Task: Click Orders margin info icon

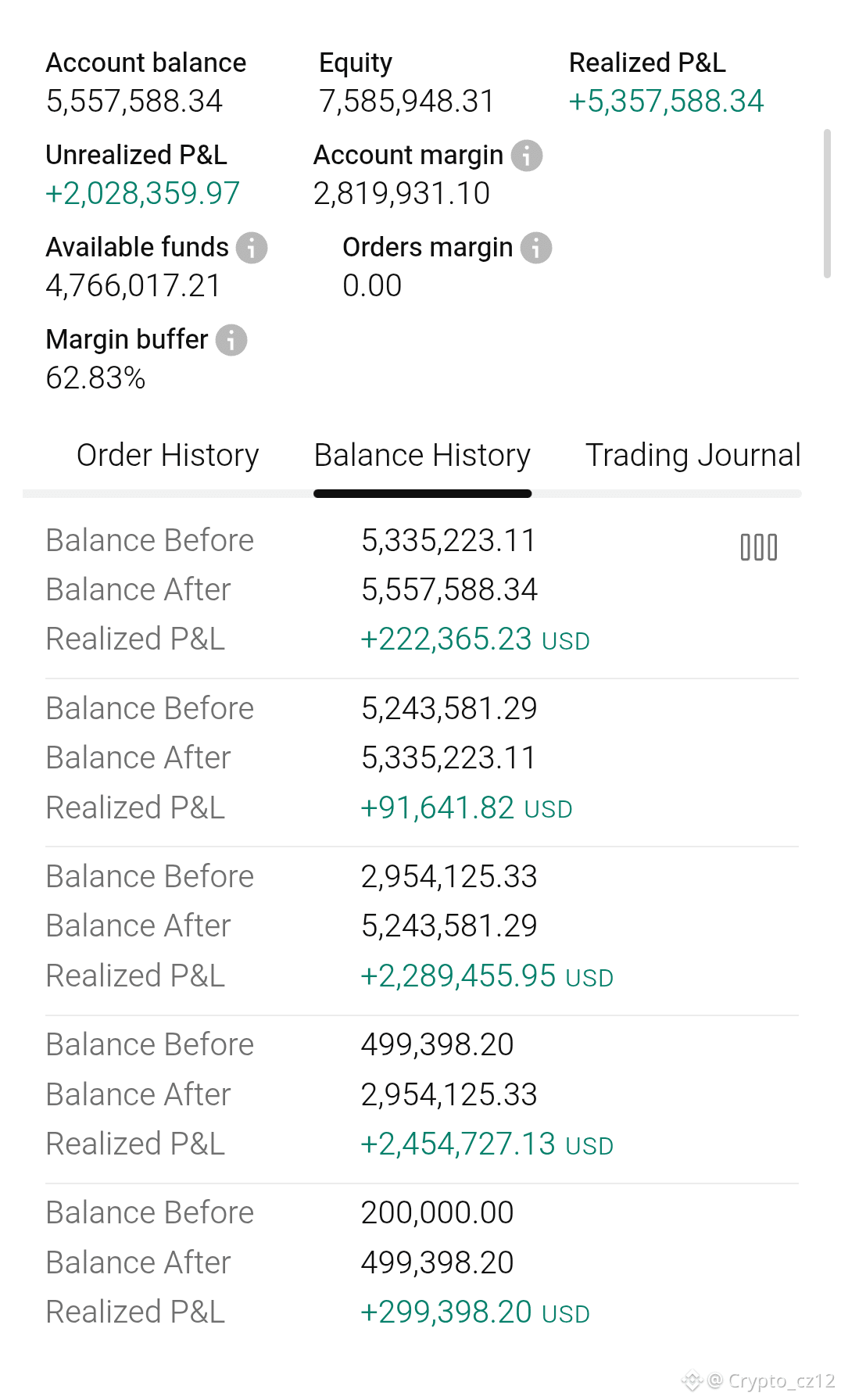Action: [536, 248]
